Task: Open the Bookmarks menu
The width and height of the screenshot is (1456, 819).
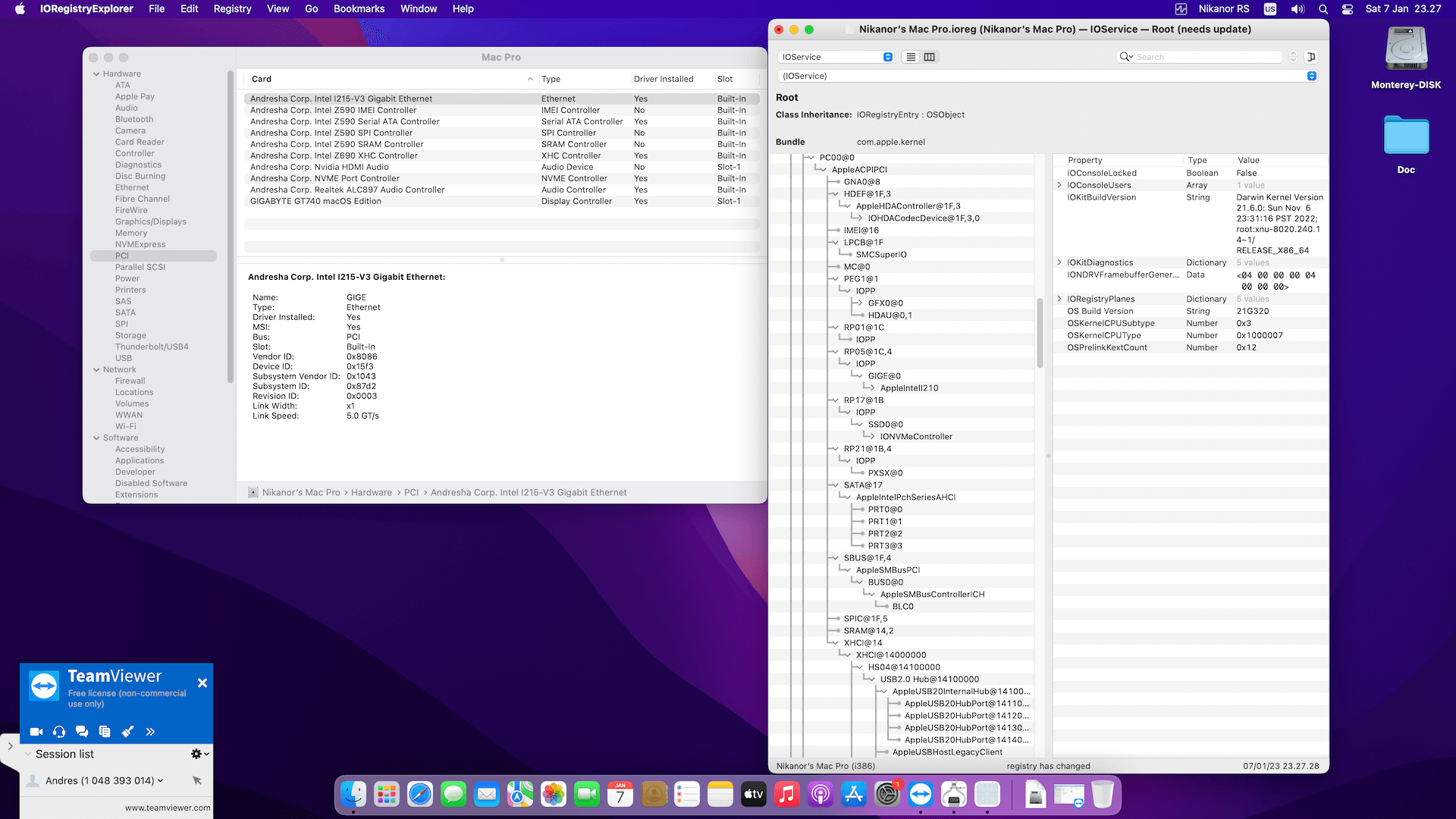Action: tap(359, 9)
